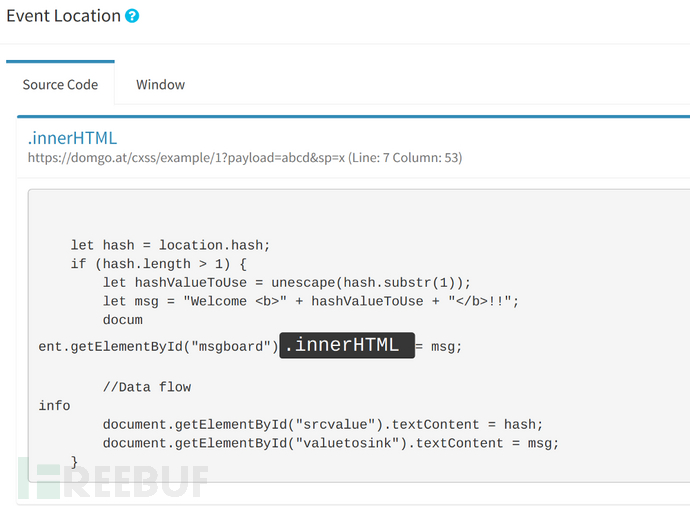Click the wrapped 'info' code line
Screen dimensions: 690x506
point(54,406)
